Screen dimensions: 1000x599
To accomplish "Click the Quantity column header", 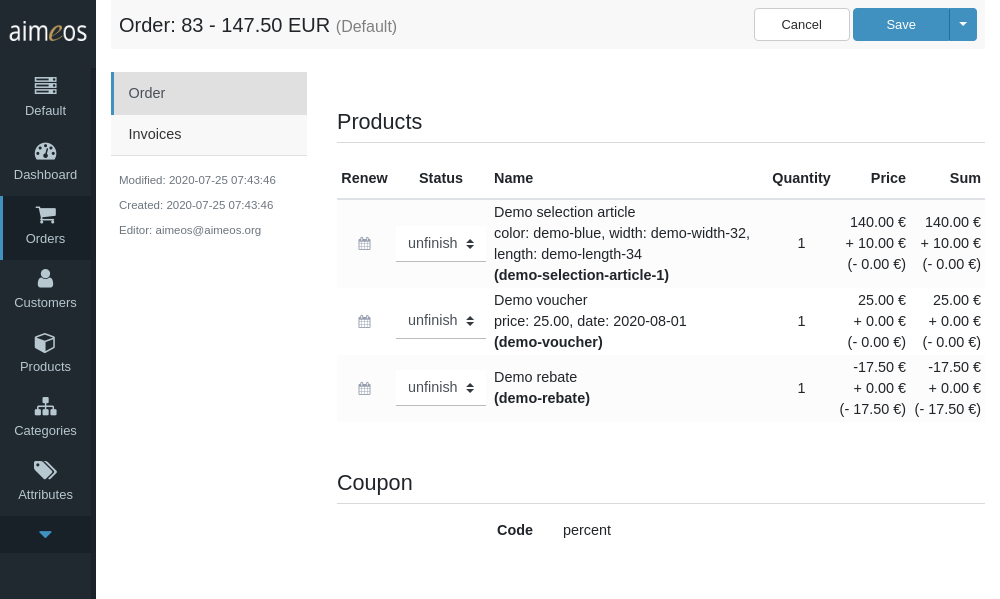I will point(801,178).
